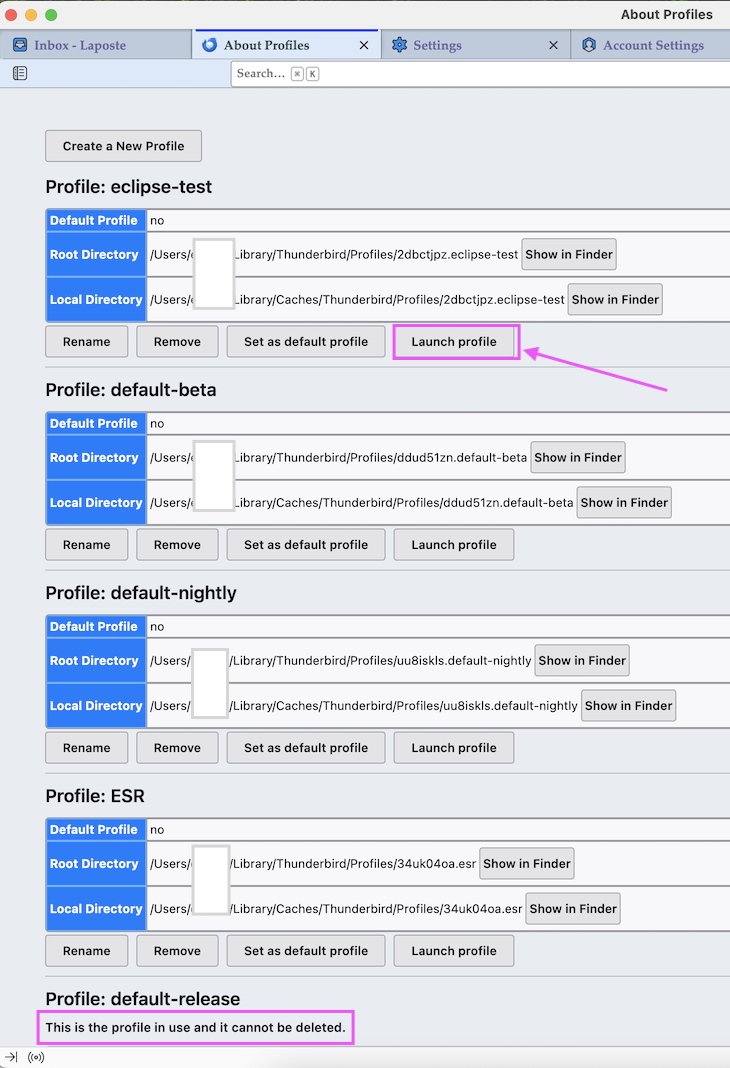Screen dimensions: 730x1068
Task: Click the 'Profile: ESR' heading
Action: pyautogui.click(x=95, y=796)
